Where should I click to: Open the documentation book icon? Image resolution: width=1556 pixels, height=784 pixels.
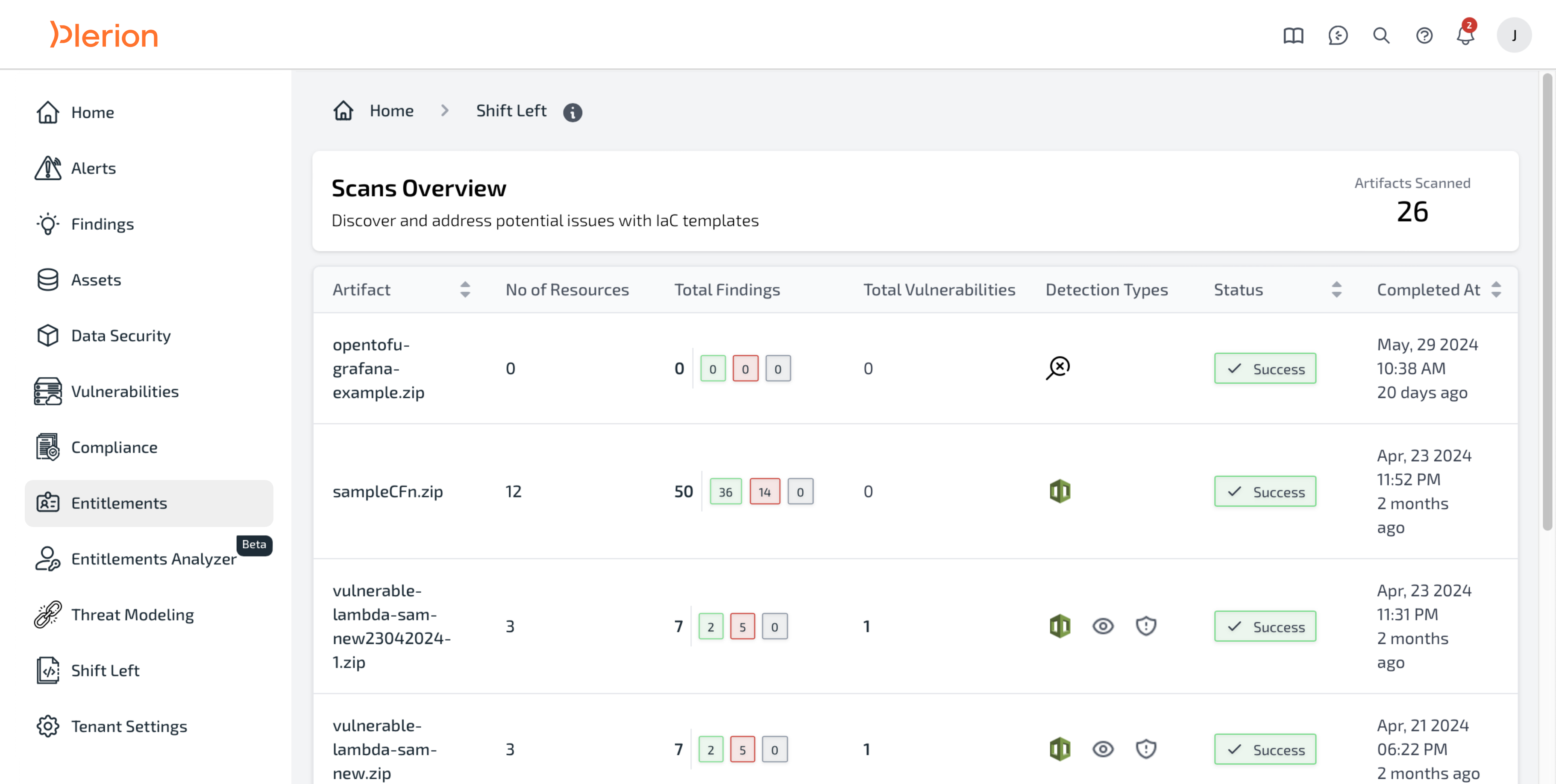coord(1293,35)
